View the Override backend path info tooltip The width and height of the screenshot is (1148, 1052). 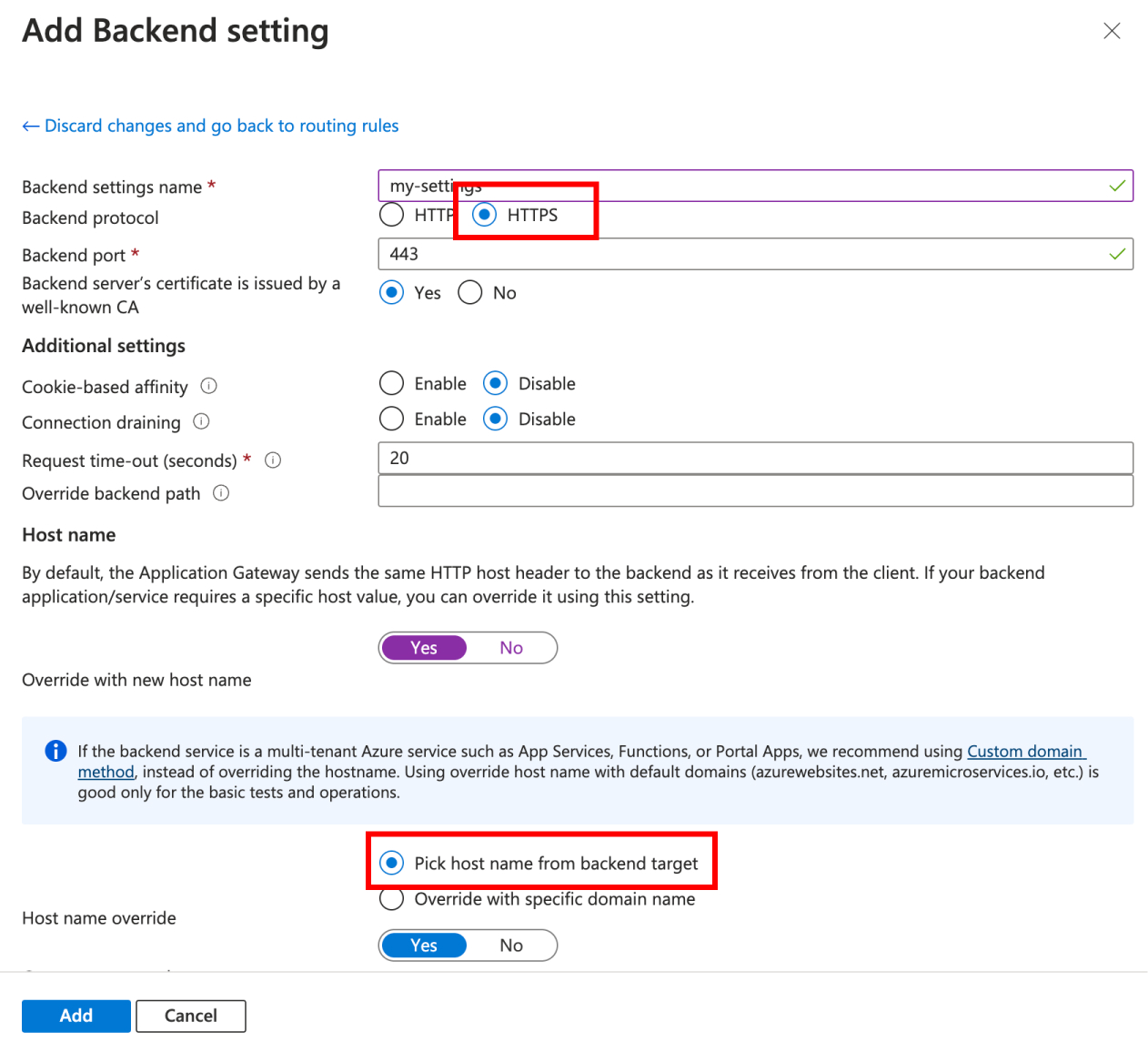[220, 492]
